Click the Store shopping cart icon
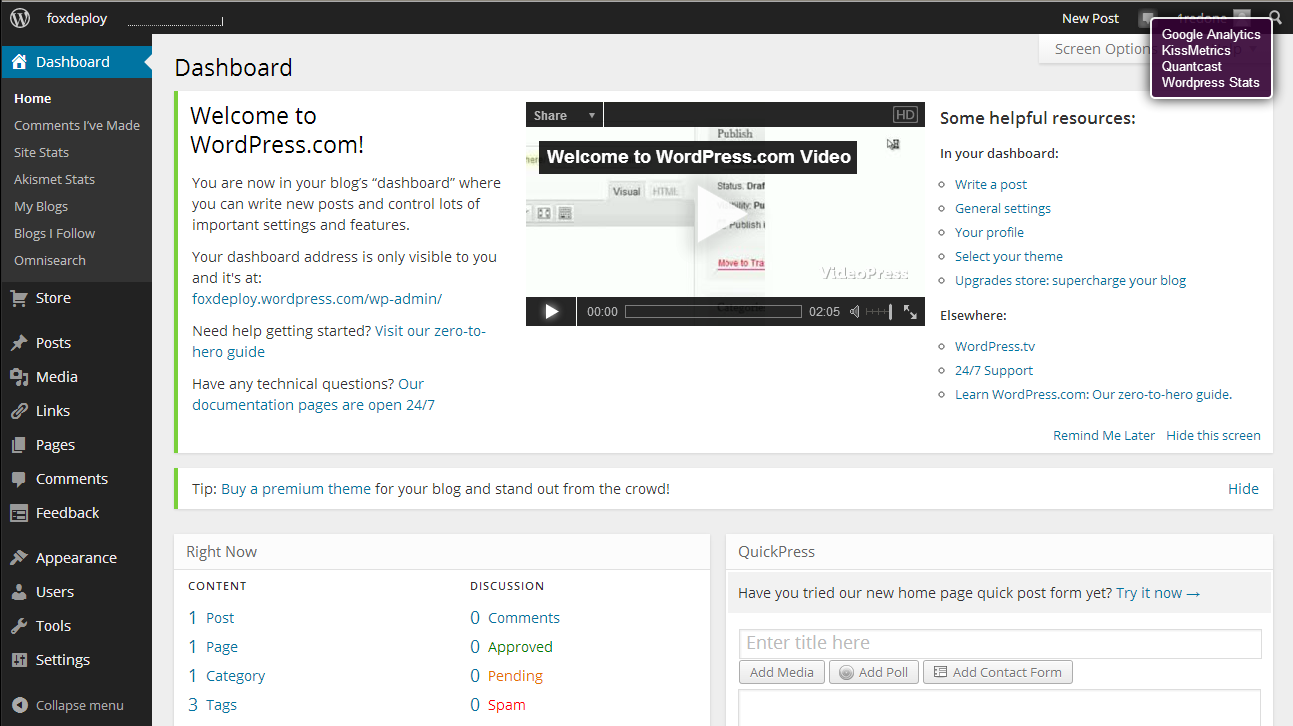The width and height of the screenshot is (1293, 726). 19,298
